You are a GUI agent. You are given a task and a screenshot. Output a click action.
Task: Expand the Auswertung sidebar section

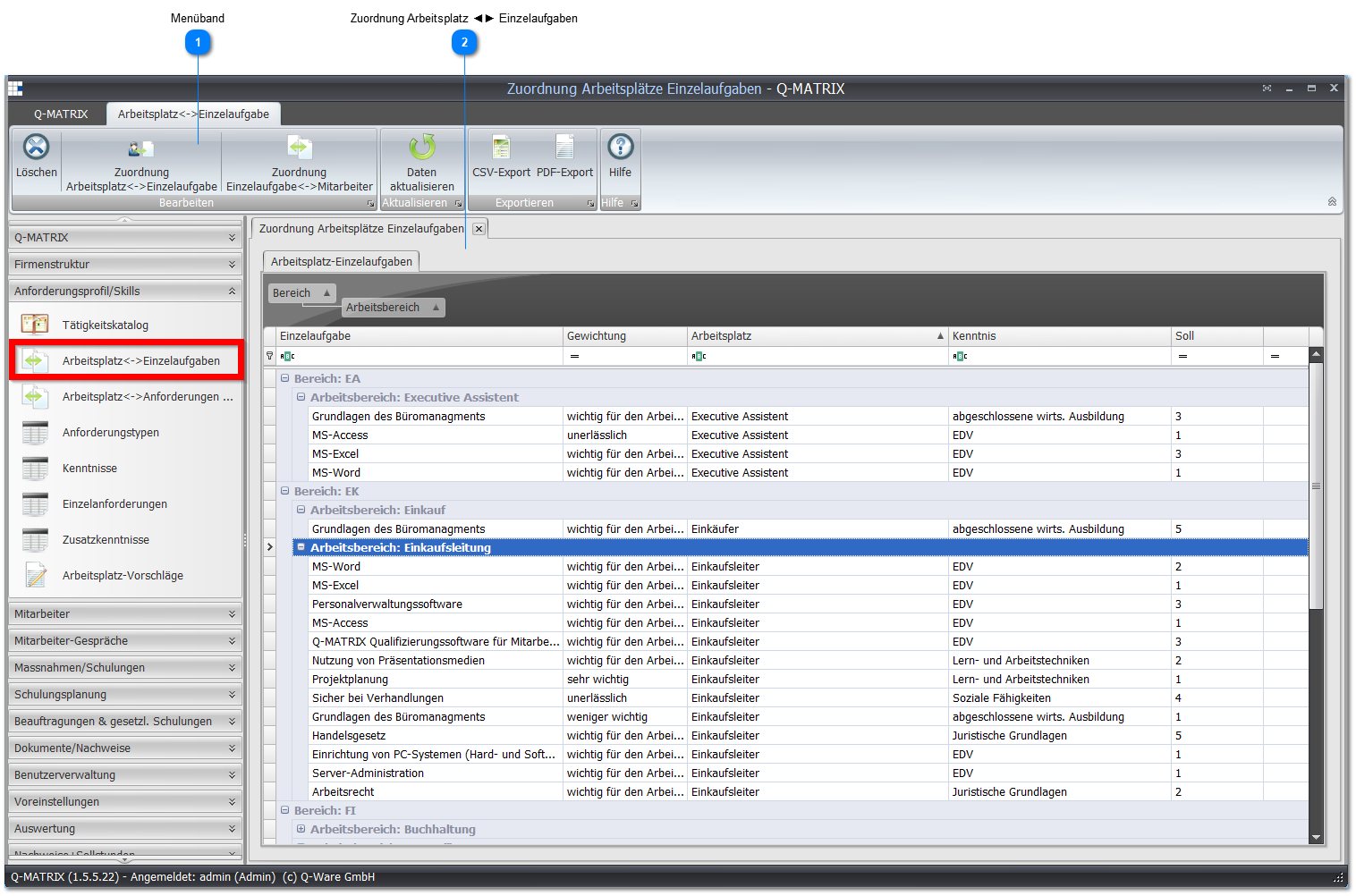coord(125,829)
